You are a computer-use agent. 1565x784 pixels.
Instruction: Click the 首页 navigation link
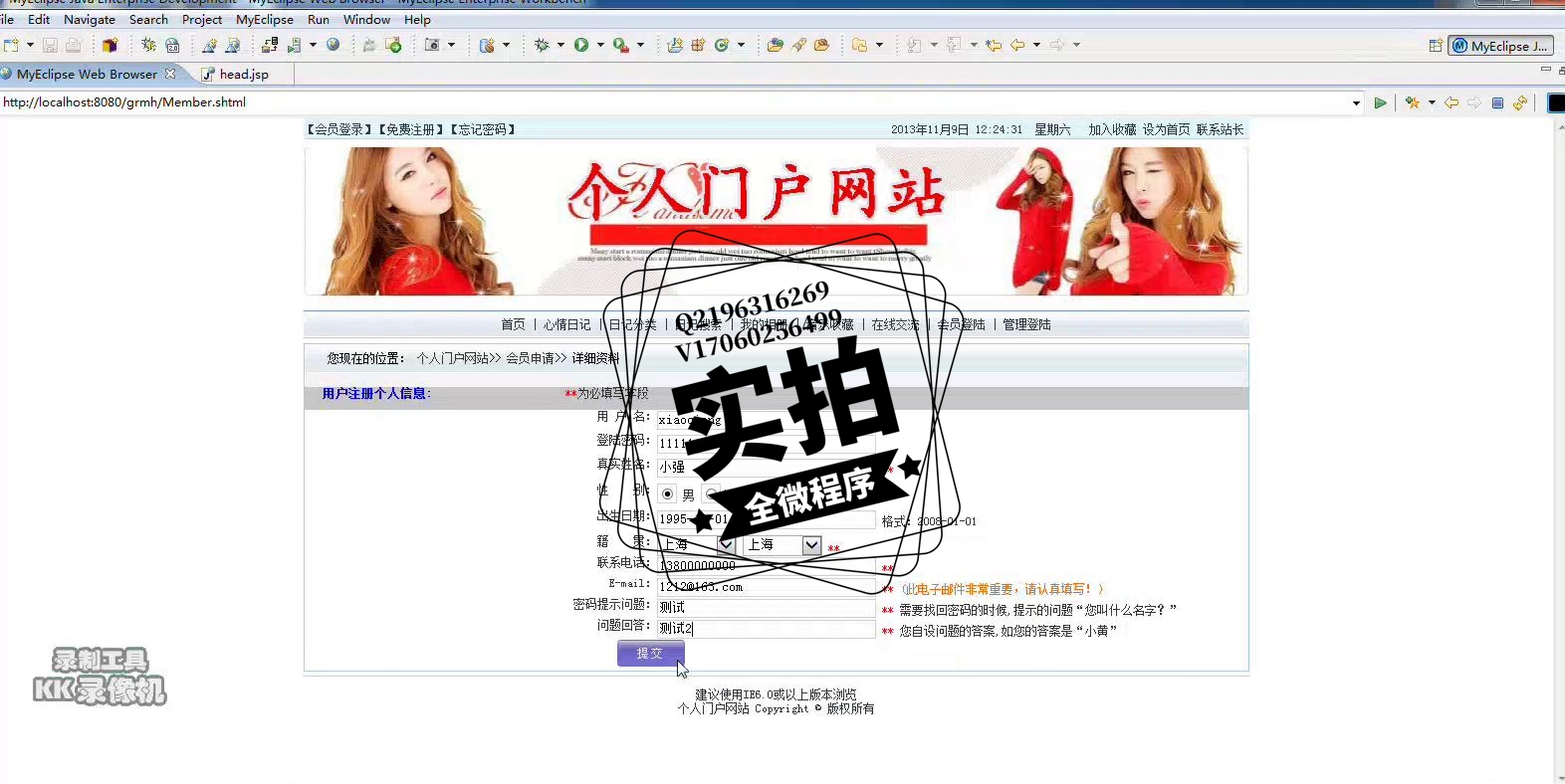pos(513,324)
